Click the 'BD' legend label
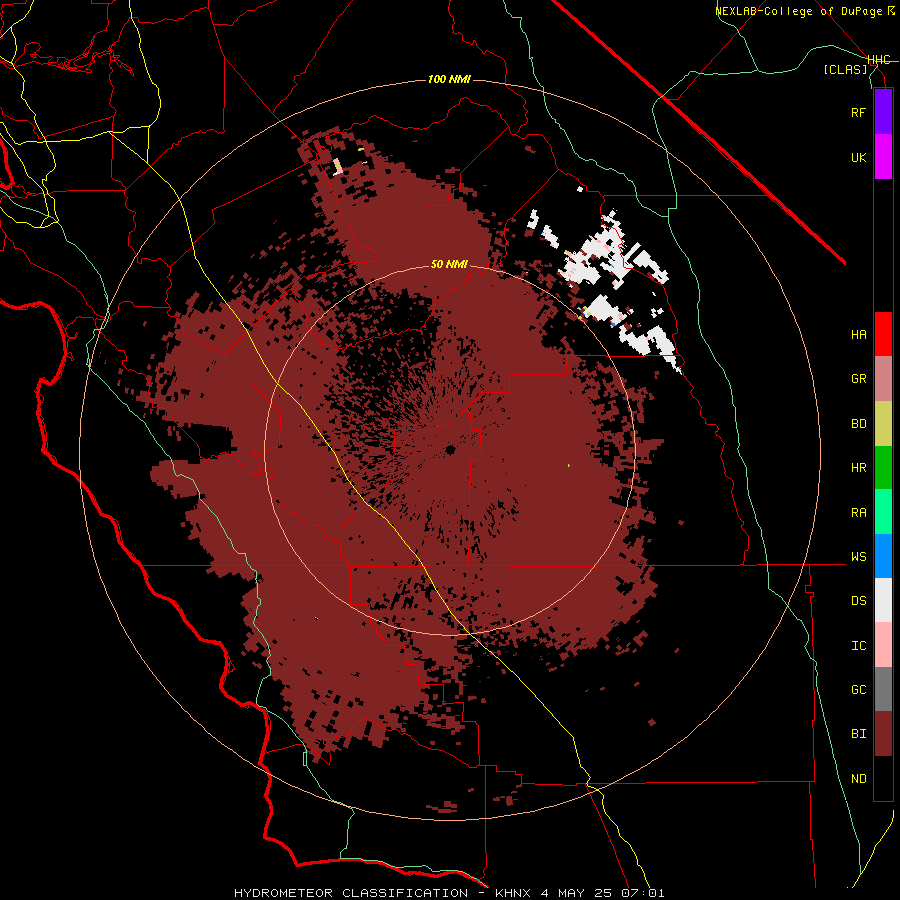Viewport: 900px width, 900px height. tap(858, 424)
